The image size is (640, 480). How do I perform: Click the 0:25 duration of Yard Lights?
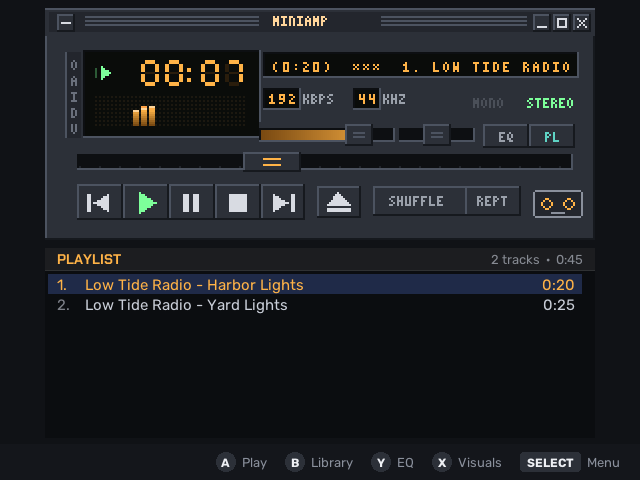coord(558,305)
